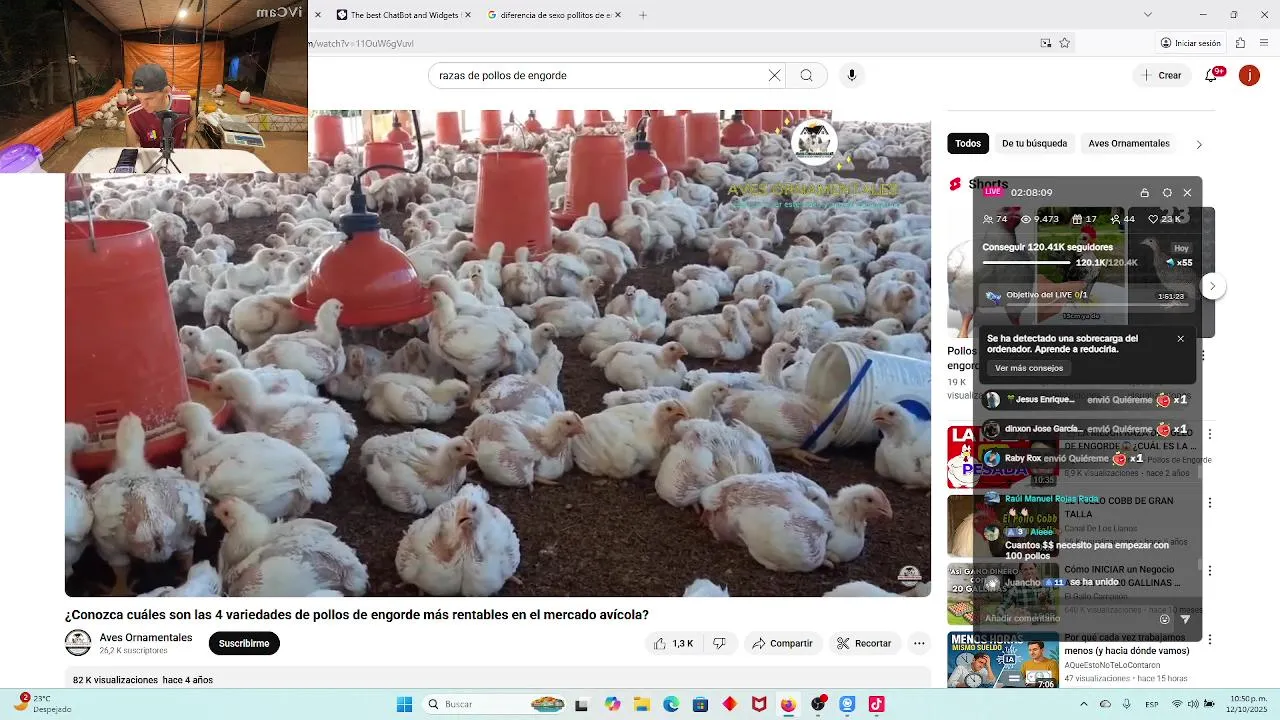Click the Suscribirme button
The width and height of the screenshot is (1280, 720).
coord(244,643)
